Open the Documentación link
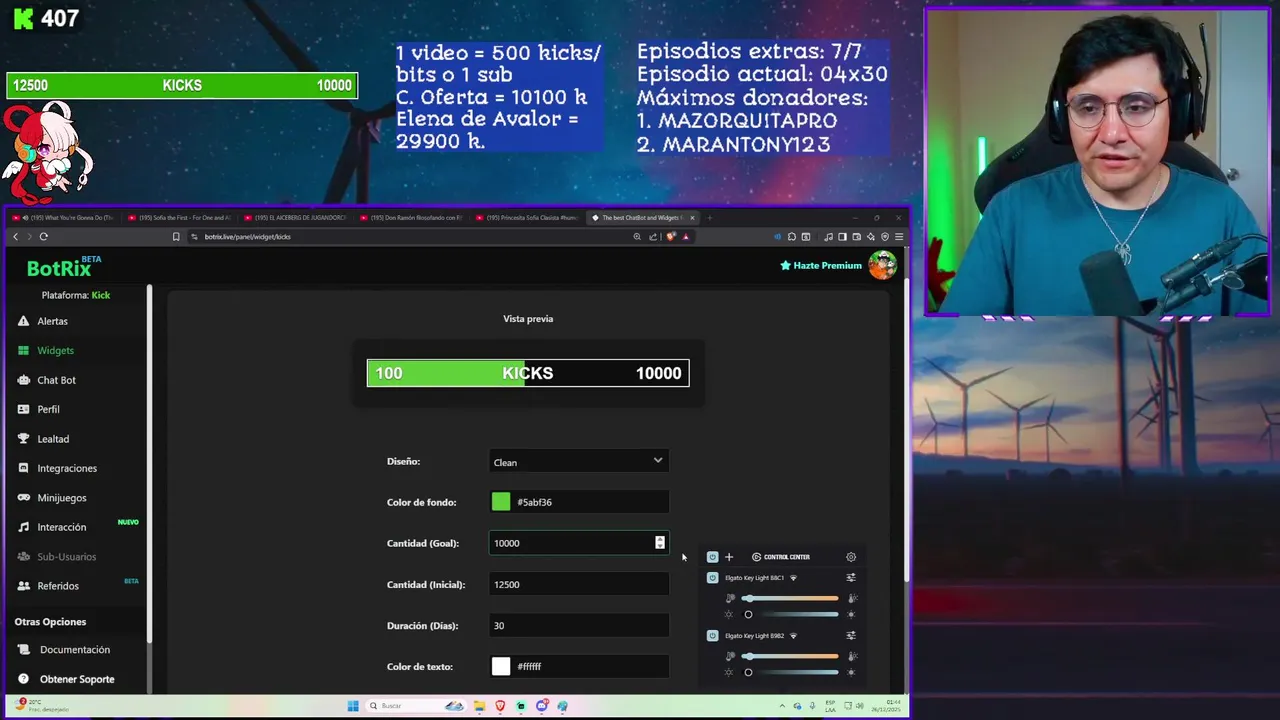1280x720 pixels. click(x=75, y=649)
